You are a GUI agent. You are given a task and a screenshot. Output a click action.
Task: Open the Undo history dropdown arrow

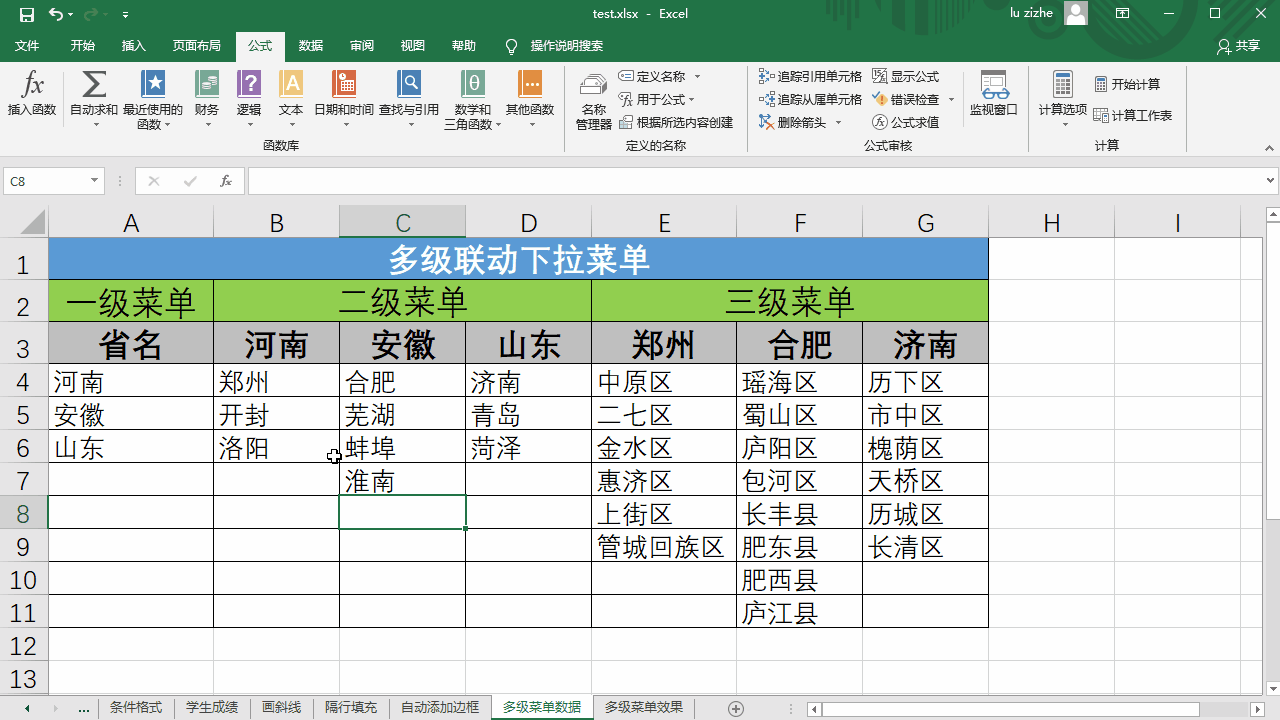coord(72,15)
